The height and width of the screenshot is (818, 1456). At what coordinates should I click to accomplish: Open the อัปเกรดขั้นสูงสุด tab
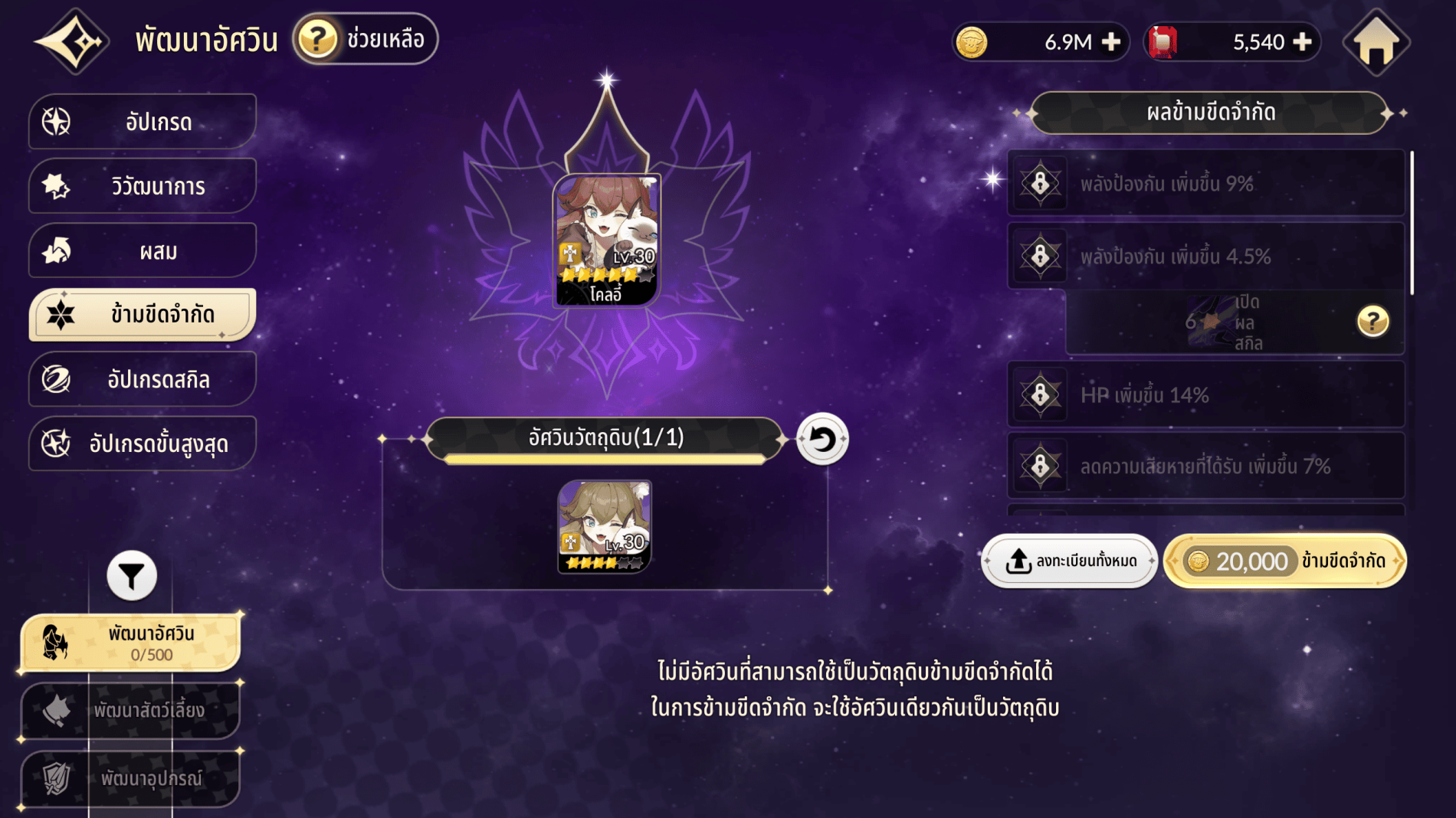(143, 443)
